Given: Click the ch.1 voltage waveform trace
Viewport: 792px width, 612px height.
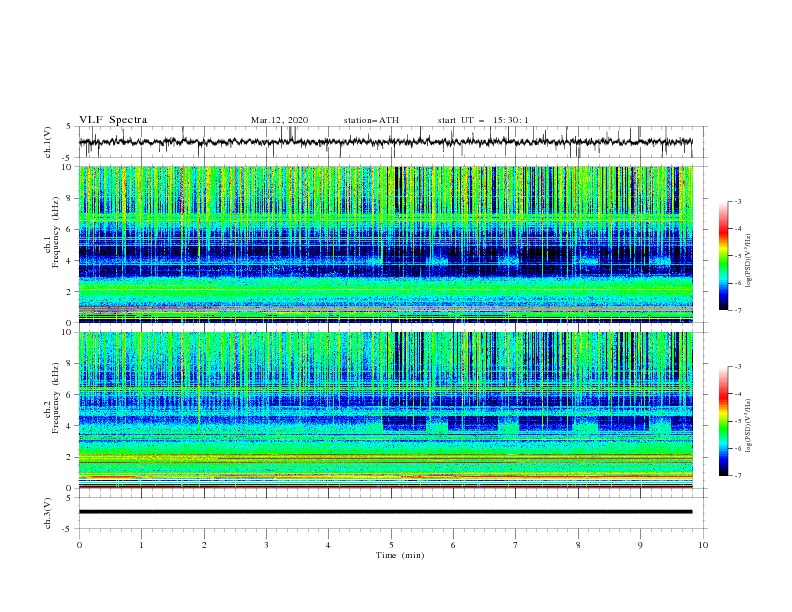Looking at the screenshot, I should [x=385, y=142].
